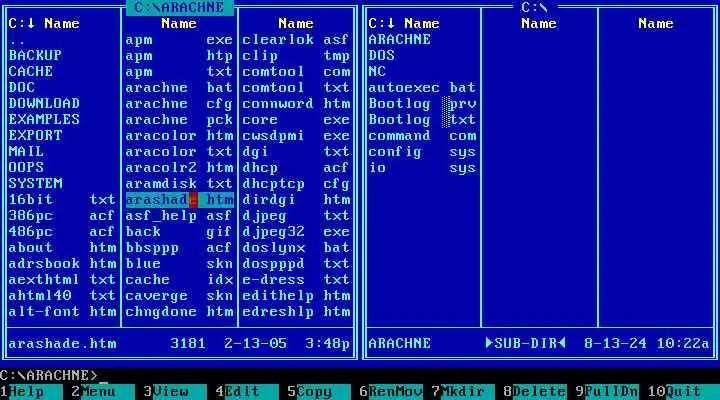Select the about htm file
This screenshot has height=400, width=720.
(62, 248)
